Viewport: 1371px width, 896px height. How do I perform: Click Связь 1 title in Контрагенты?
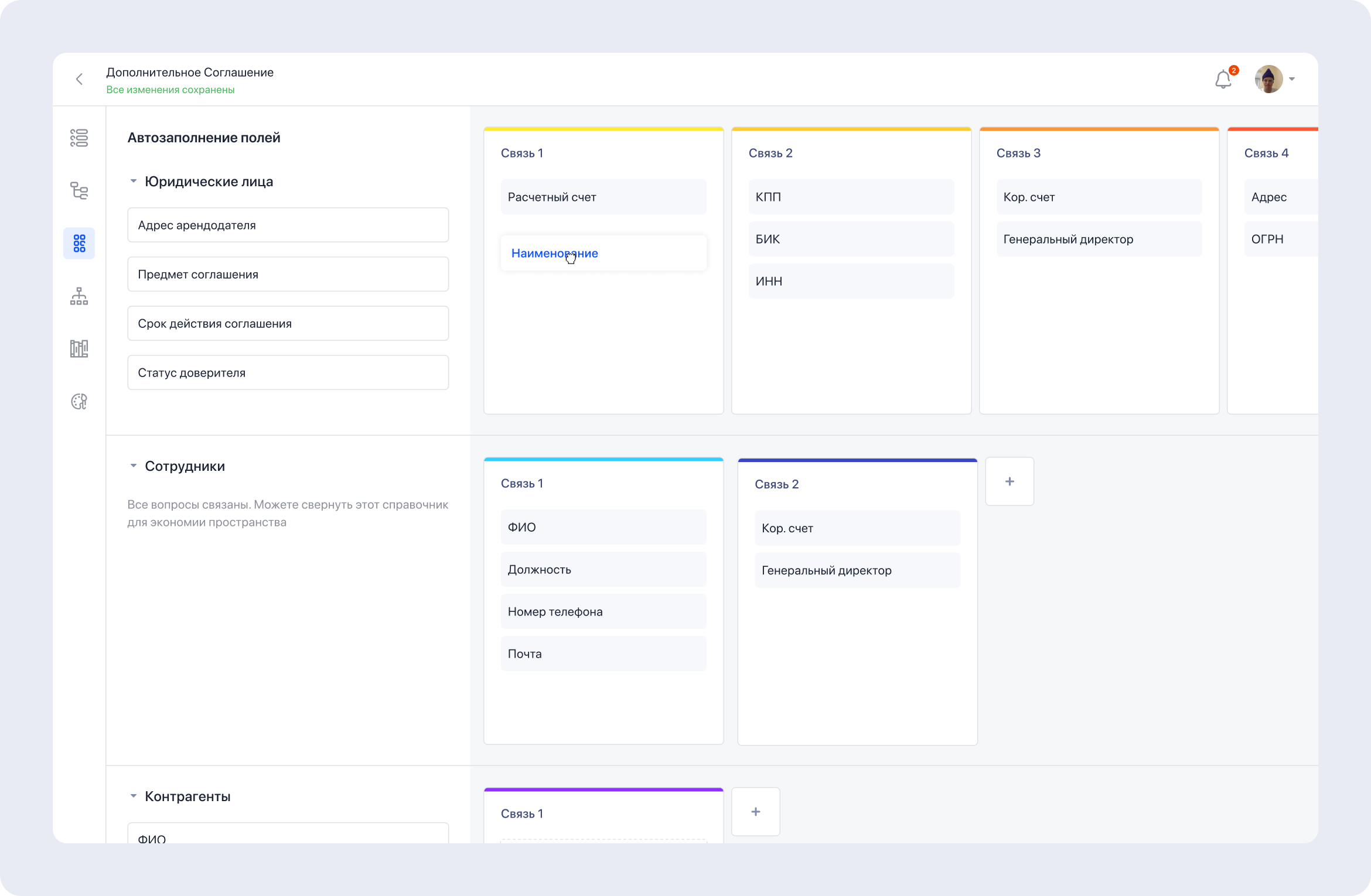pyautogui.click(x=522, y=813)
